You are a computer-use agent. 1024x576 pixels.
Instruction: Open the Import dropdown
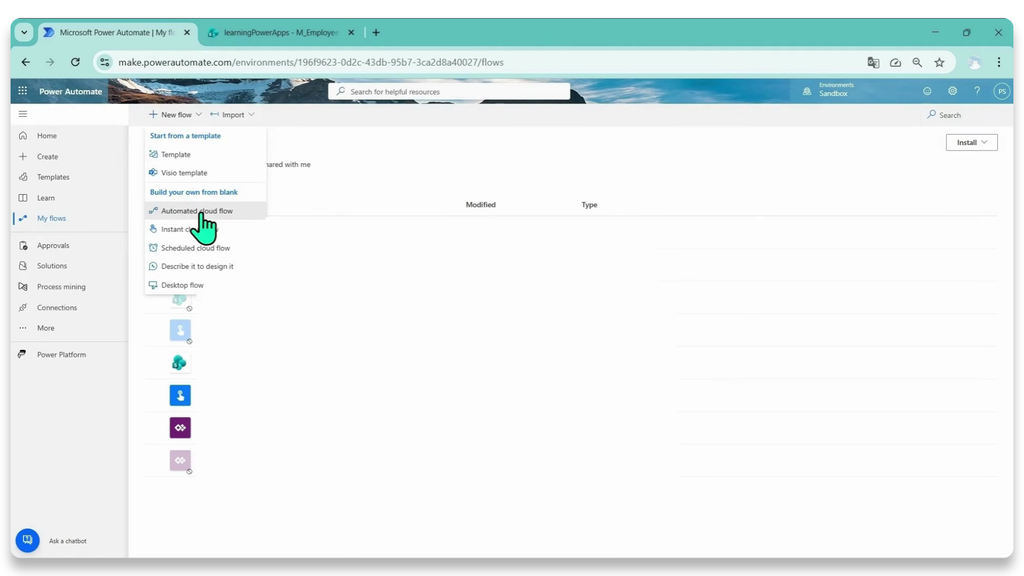[232, 115]
